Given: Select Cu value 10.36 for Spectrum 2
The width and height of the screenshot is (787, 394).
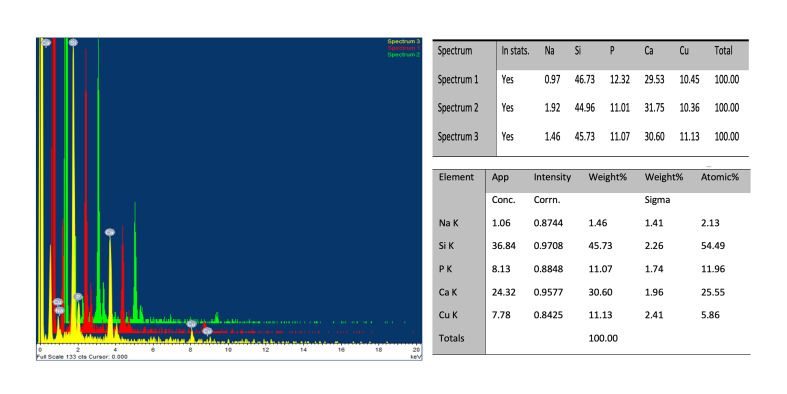Looking at the screenshot, I should point(689,108).
